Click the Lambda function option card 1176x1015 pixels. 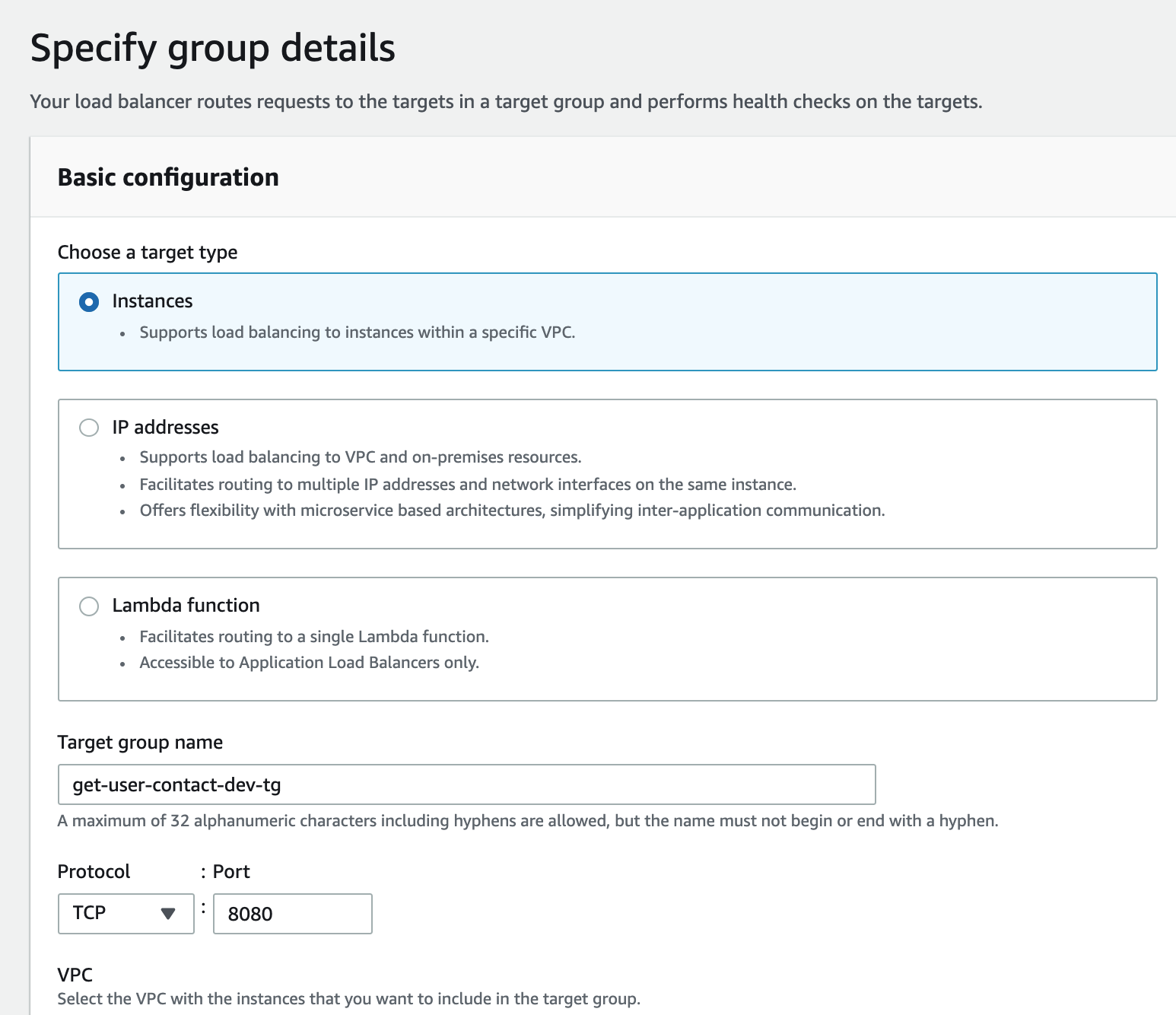(x=607, y=638)
